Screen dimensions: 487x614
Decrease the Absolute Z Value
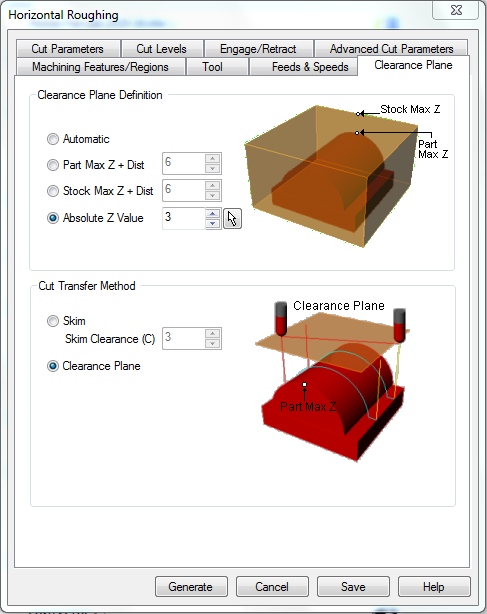click(x=213, y=223)
